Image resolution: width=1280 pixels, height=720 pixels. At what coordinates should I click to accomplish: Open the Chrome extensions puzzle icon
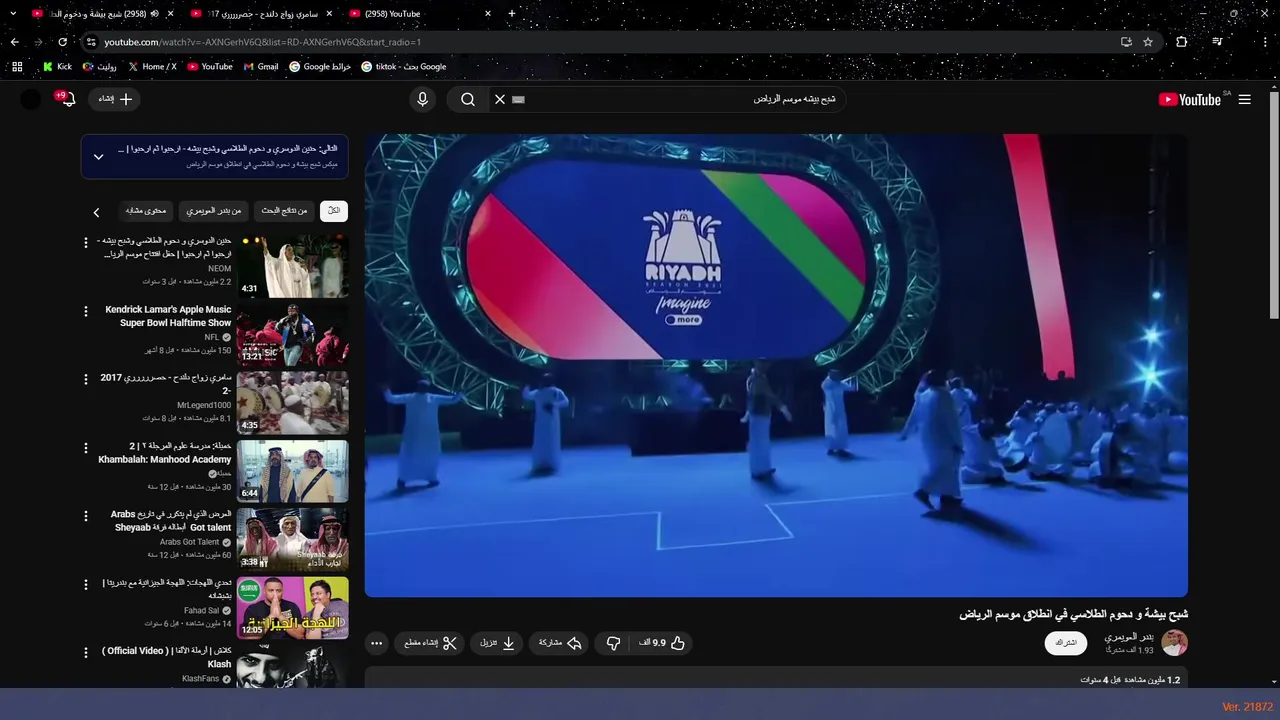1182,42
